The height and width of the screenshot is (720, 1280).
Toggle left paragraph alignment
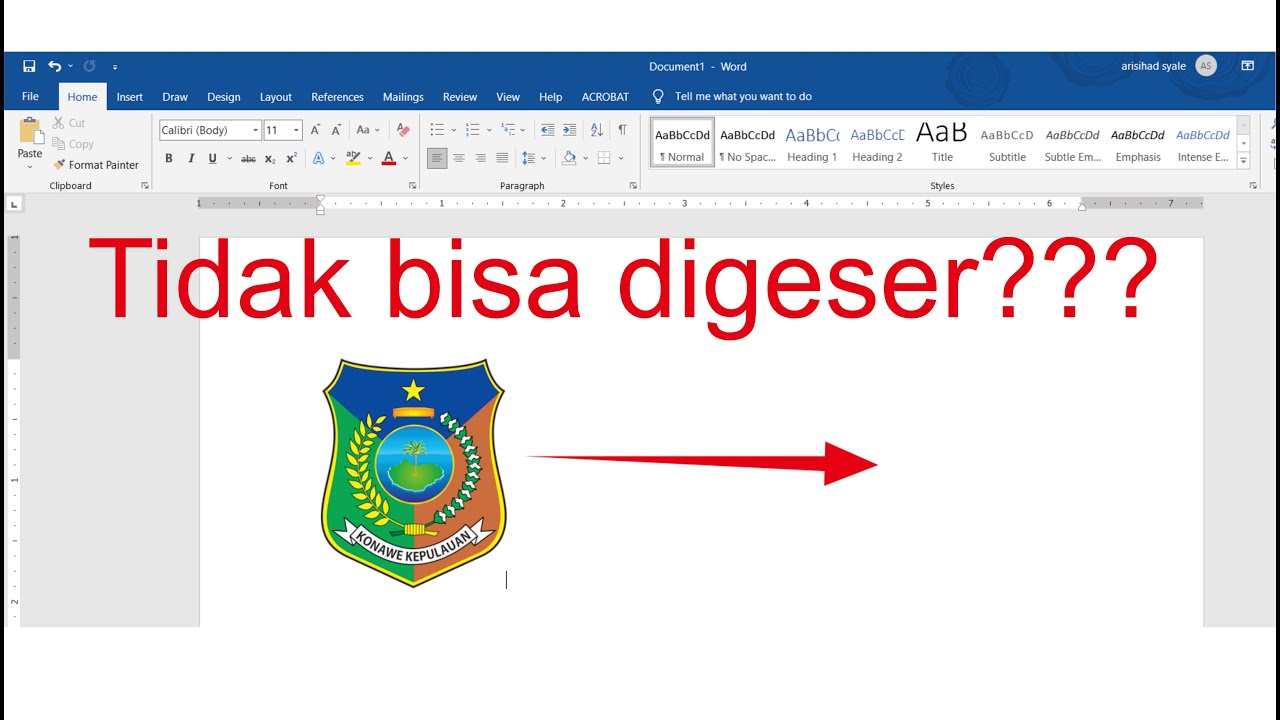pos(437,158)
